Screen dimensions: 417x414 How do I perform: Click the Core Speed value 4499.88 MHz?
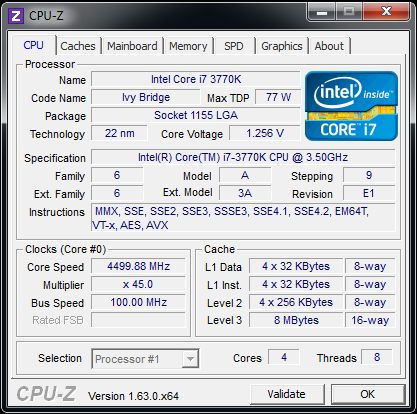[138, 266]
